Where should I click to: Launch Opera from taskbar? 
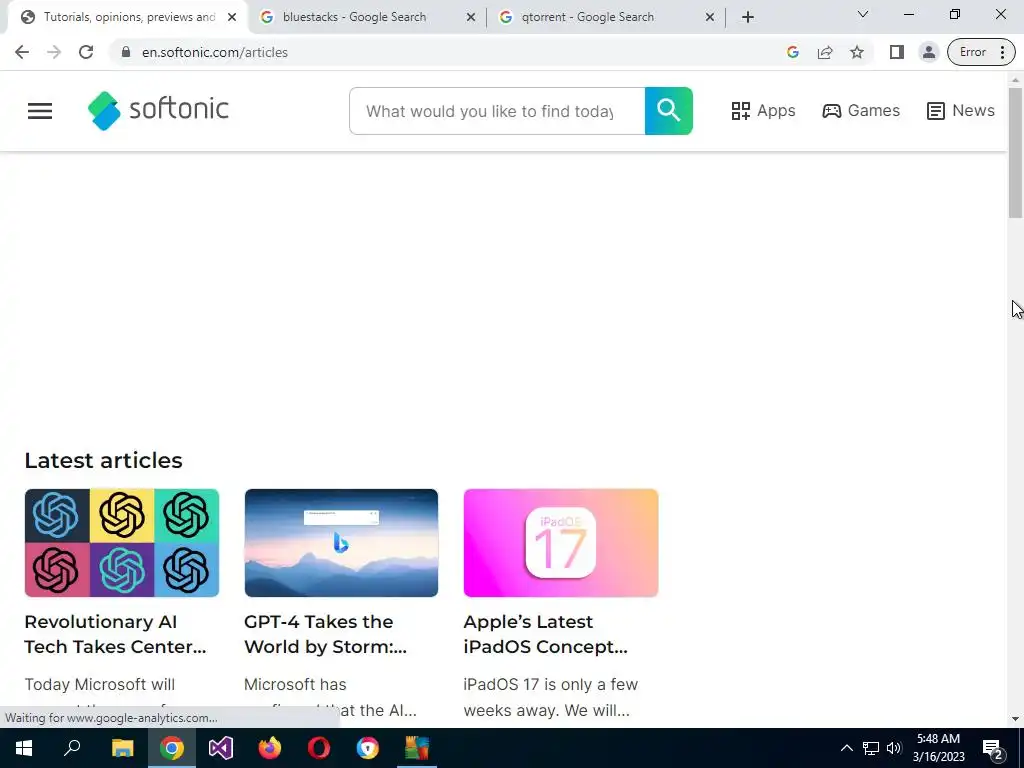319,748
